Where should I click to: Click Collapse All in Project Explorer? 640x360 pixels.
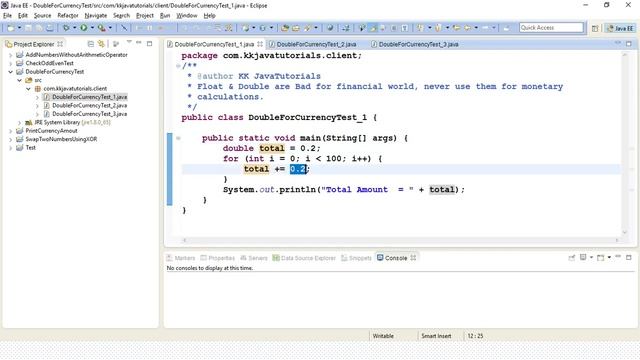[x=91, y=44]
